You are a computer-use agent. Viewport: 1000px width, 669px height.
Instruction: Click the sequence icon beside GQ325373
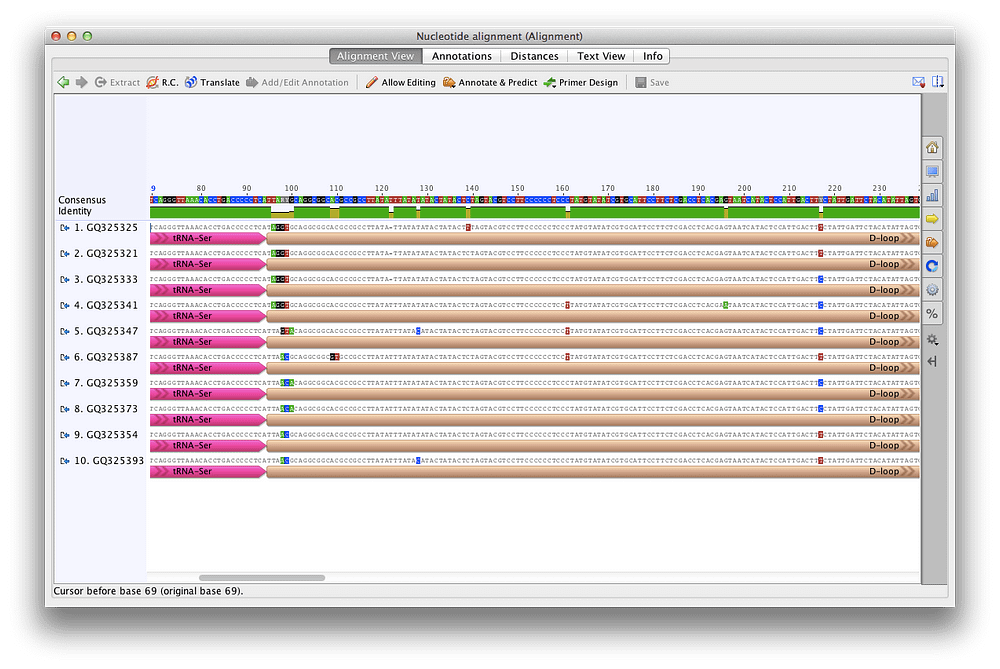[x=64, y=409]
